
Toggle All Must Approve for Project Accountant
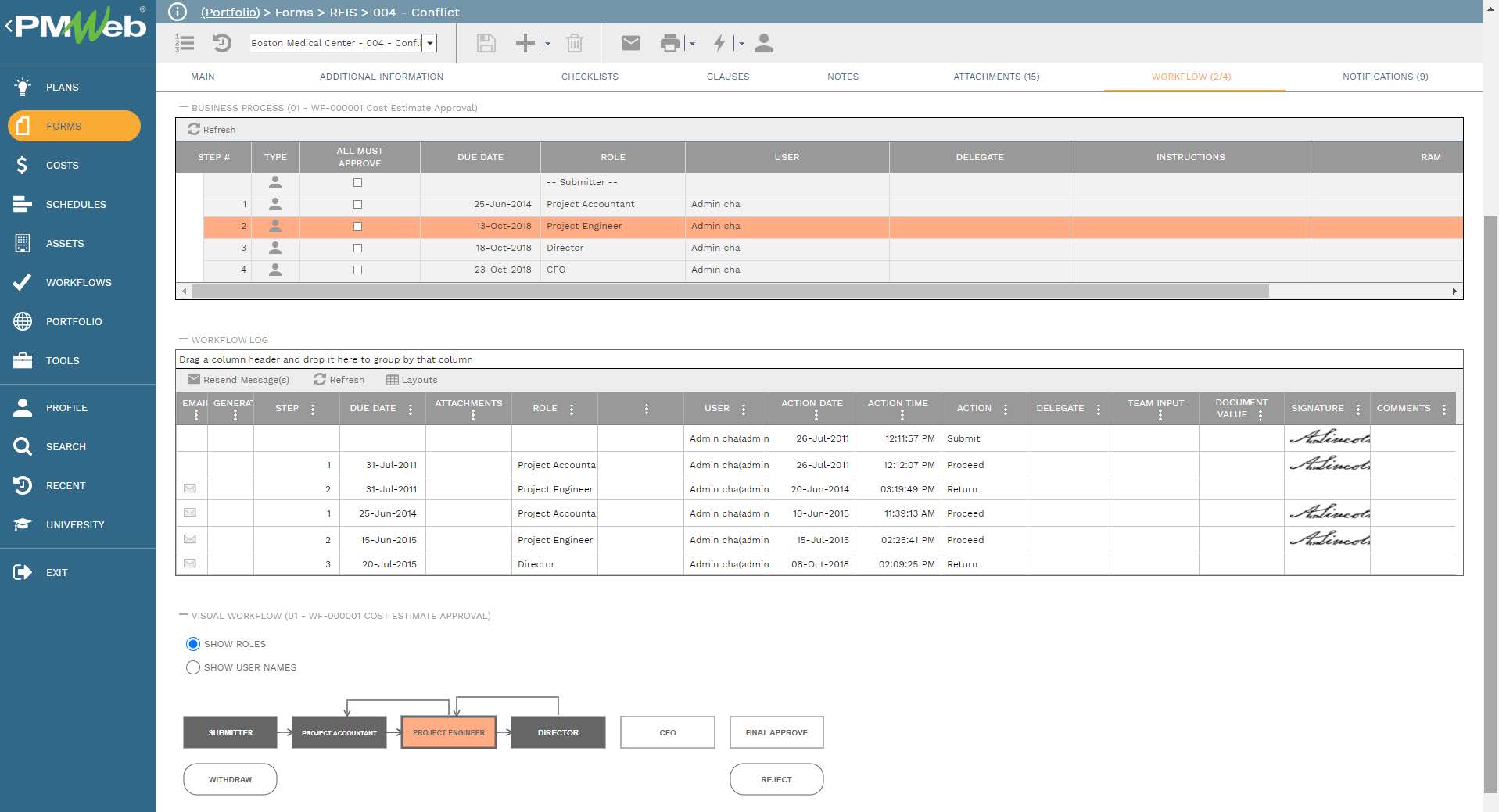[358, 204]
